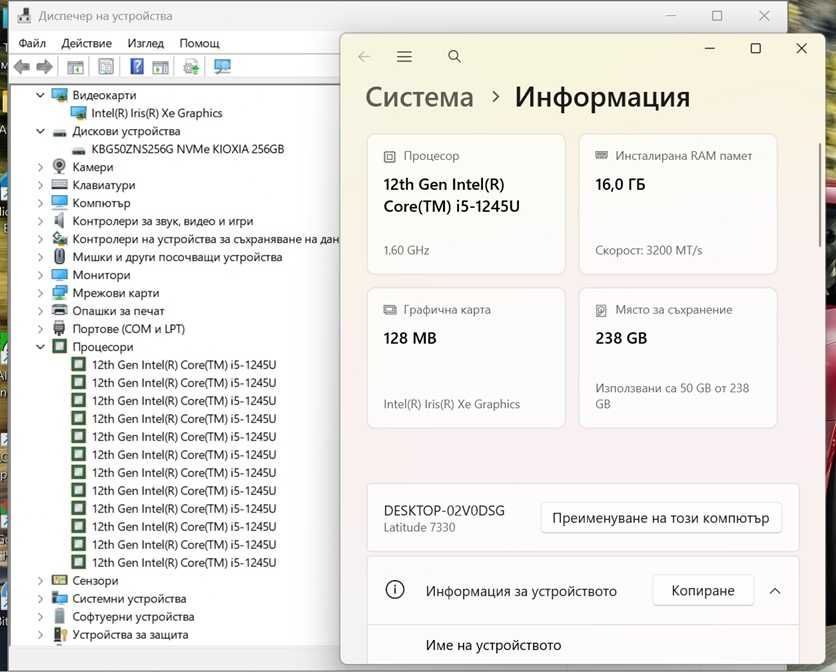Click the Преименуване на този компютър button
The height and width of the screenshot is (672, 836).
point(661,518)
